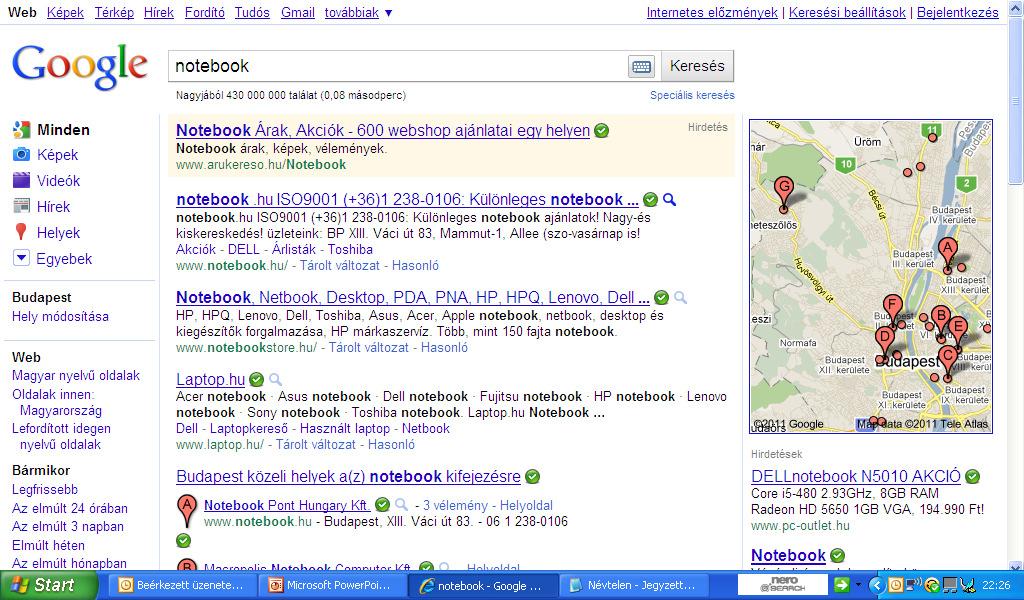Open Laptopkereső sitelink under Laptop.hu
The width and height of the screenshot is (1024, 600).
(249, 428)
